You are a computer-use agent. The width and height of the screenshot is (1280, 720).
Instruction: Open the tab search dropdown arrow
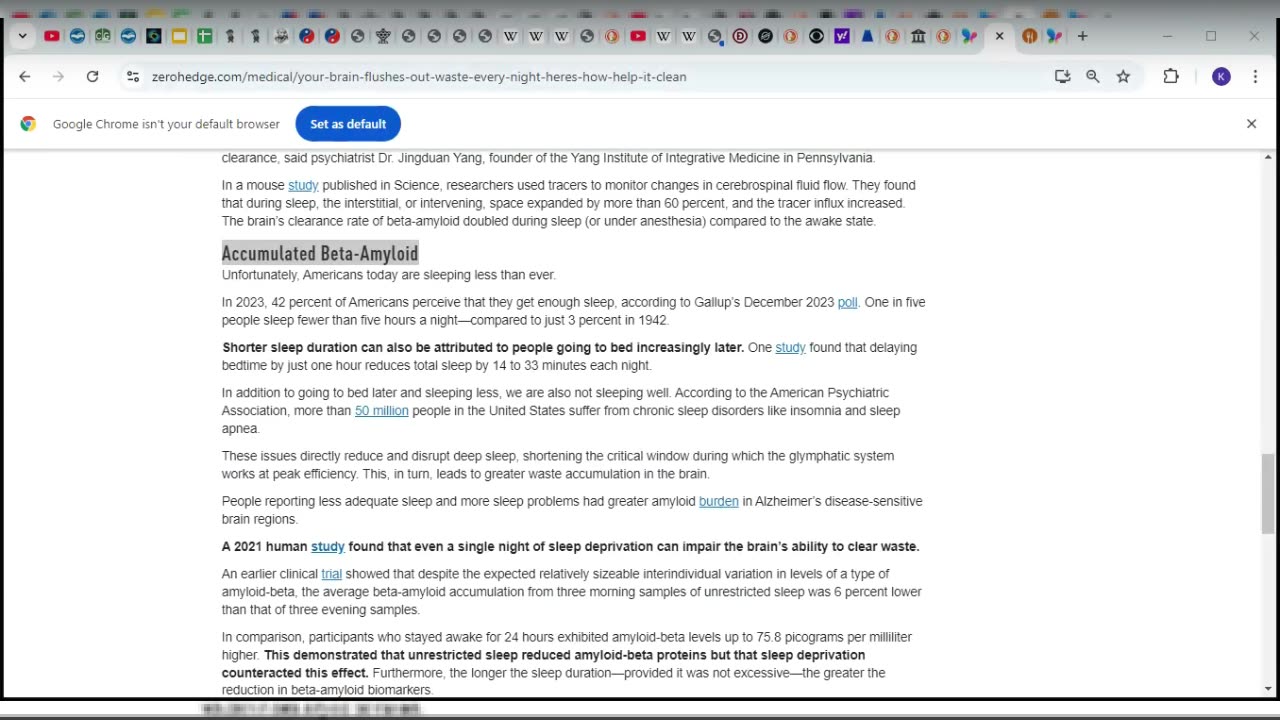22,36
